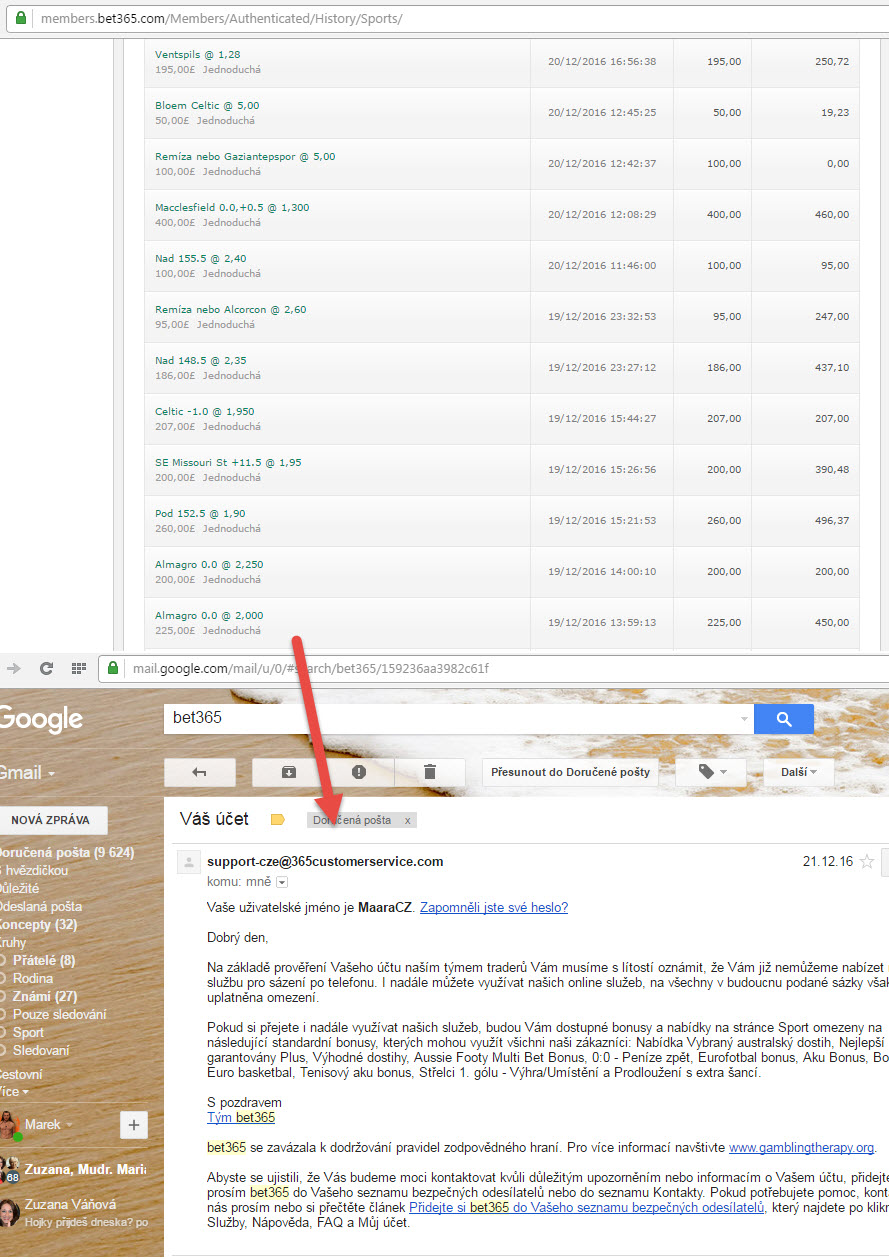Viewport: 889px width, 1259px height.
Task: Open the www.gamblingtherapy.org link
Action: coord(802,1148)
